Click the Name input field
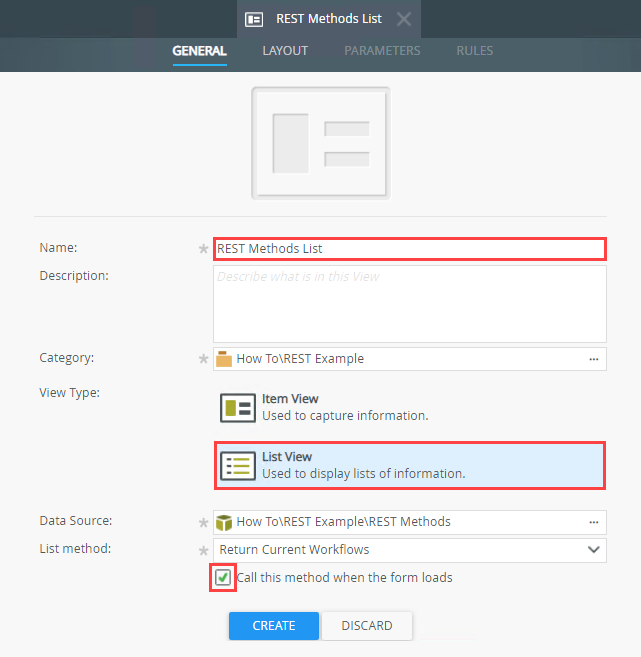The image size is (641, 657). (410, 249)
